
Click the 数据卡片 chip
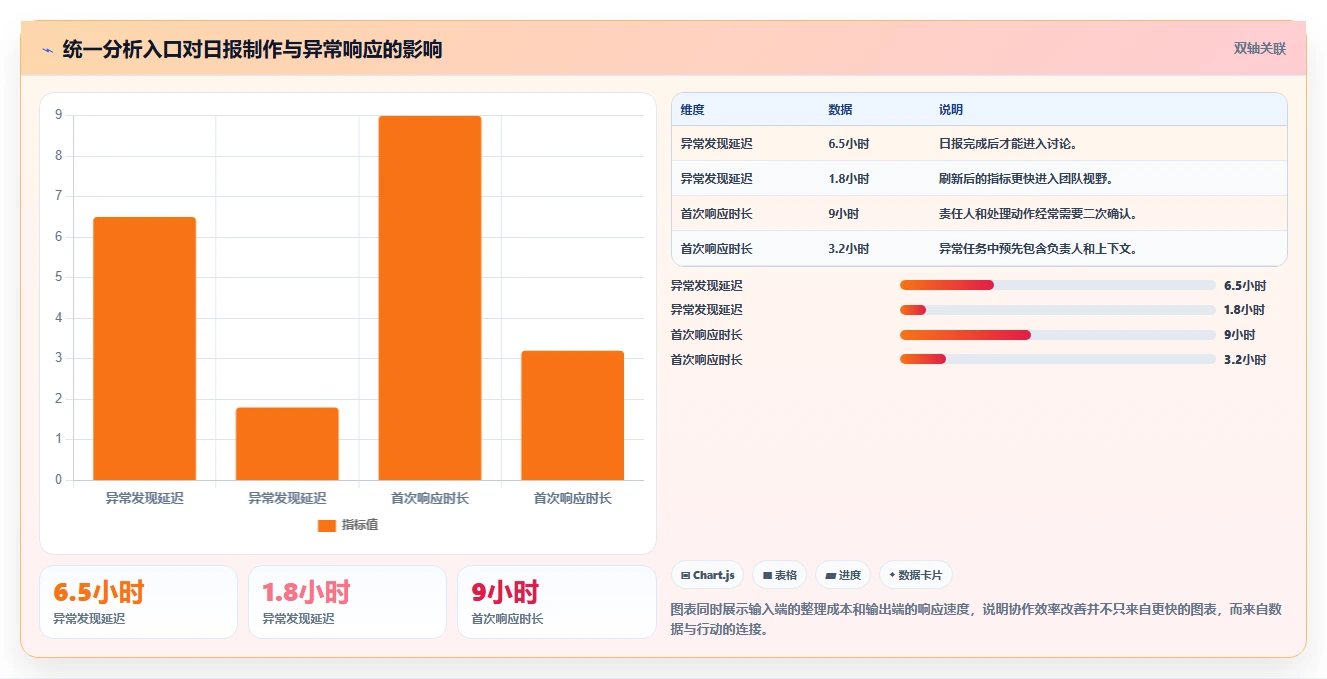point(915,575)
